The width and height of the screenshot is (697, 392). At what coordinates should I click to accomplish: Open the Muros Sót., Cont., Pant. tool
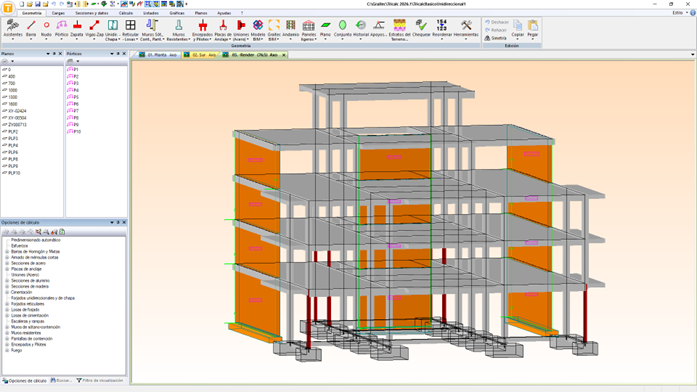(x=152, y=29)
